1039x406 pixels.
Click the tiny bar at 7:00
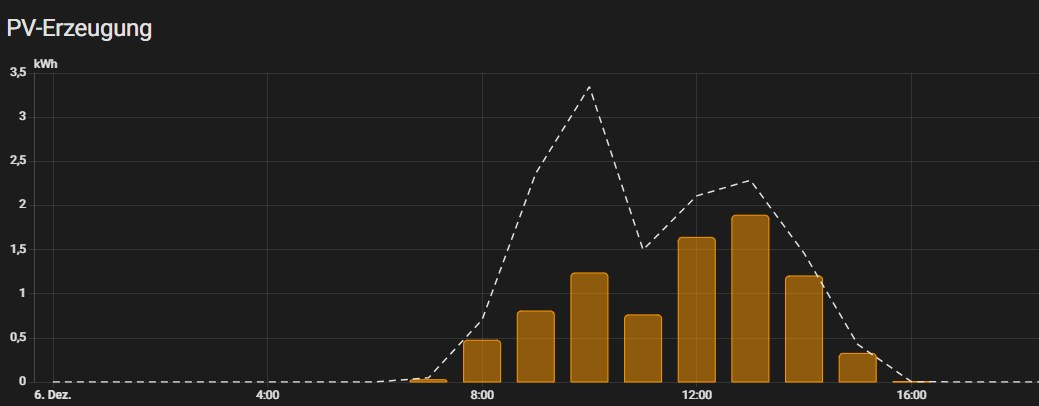[x=428, y=380]
